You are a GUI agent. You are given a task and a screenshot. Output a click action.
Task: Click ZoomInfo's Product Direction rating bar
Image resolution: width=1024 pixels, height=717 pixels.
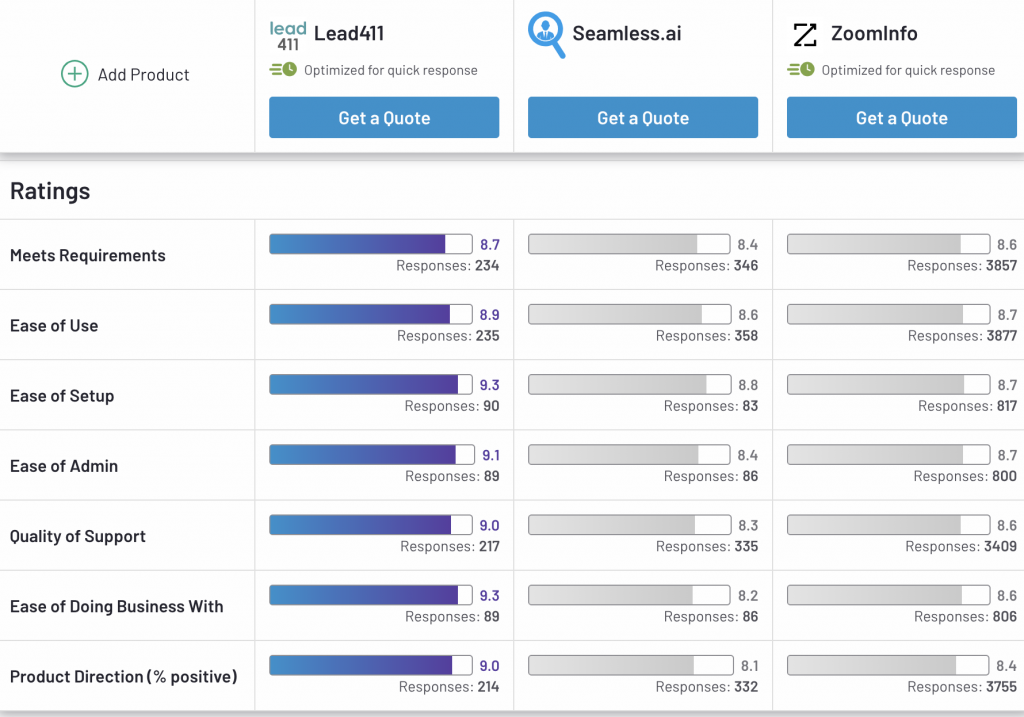(x=888, y=665)
